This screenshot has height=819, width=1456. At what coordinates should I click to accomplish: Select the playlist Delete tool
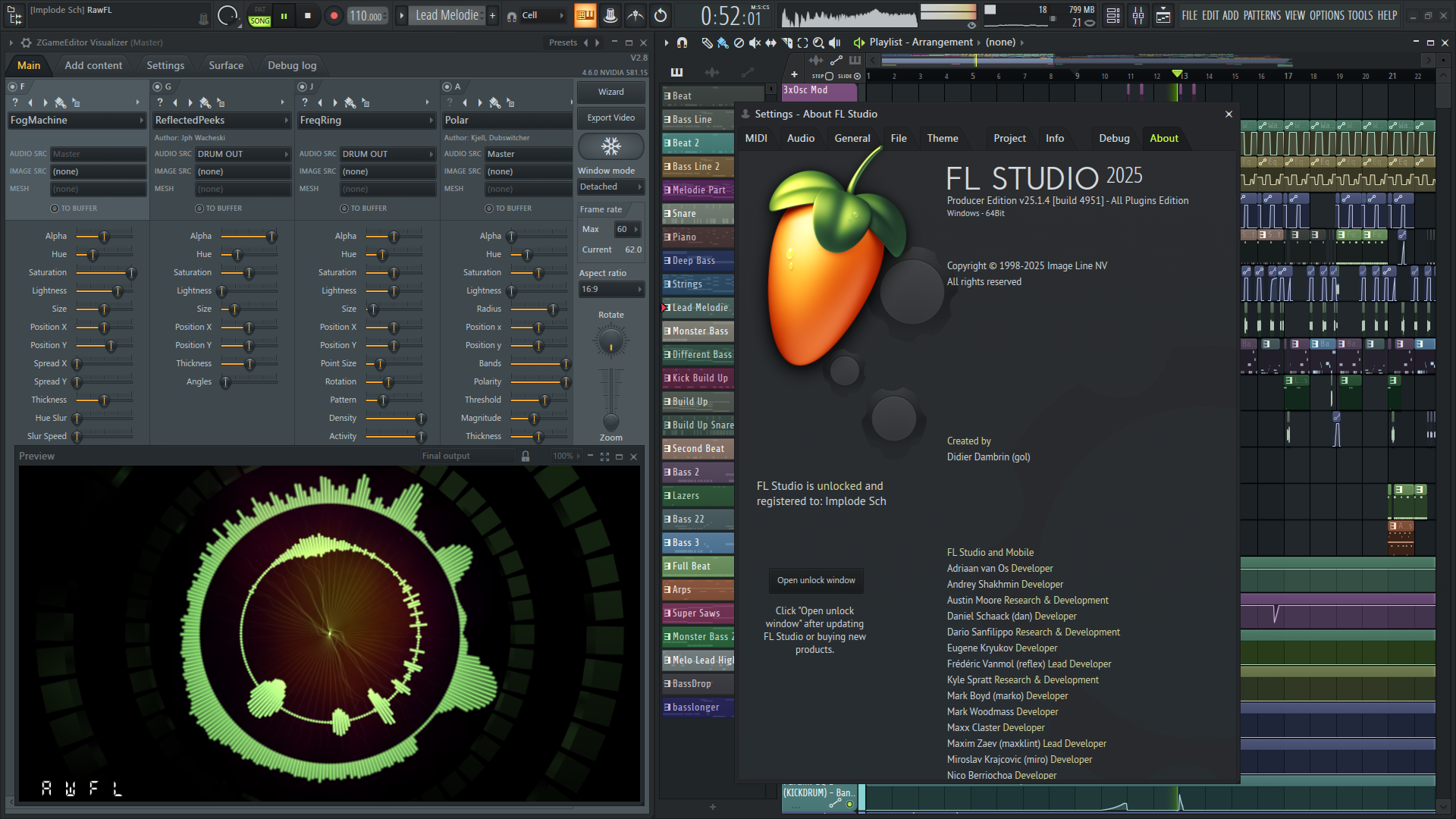739,42
